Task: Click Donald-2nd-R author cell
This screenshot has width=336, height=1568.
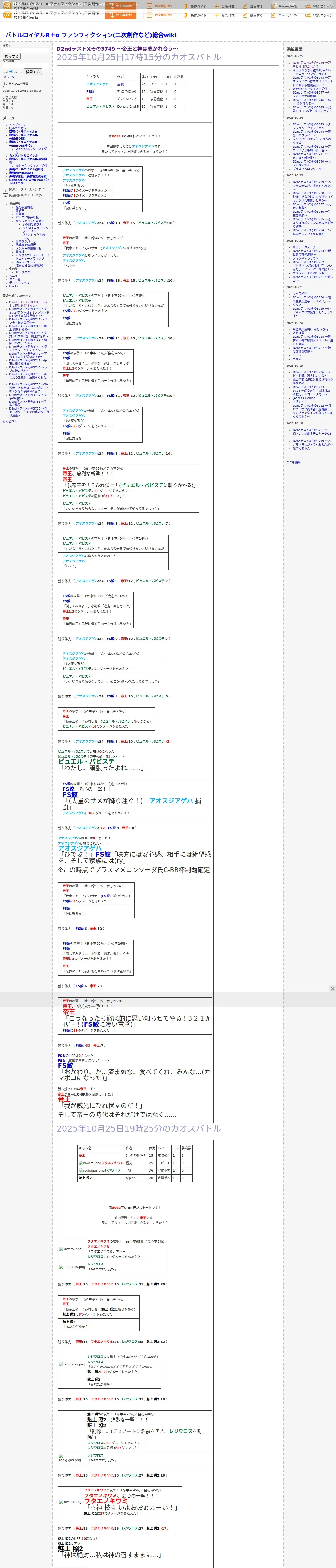Action: [127, 107]
